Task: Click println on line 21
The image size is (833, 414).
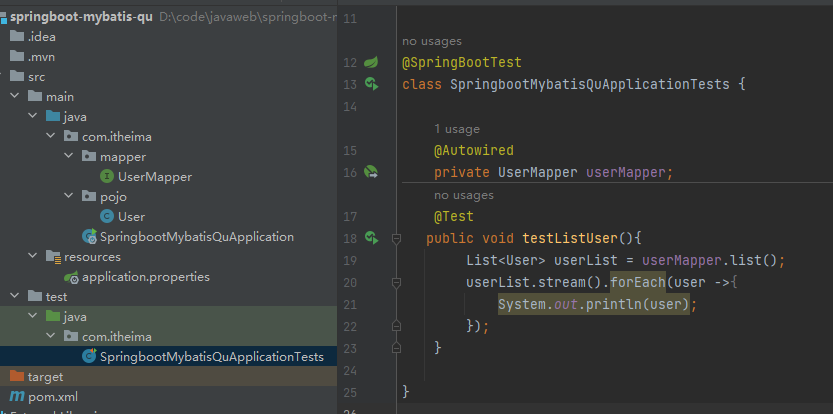Action: pyautogui.click(x=614, y=304)
